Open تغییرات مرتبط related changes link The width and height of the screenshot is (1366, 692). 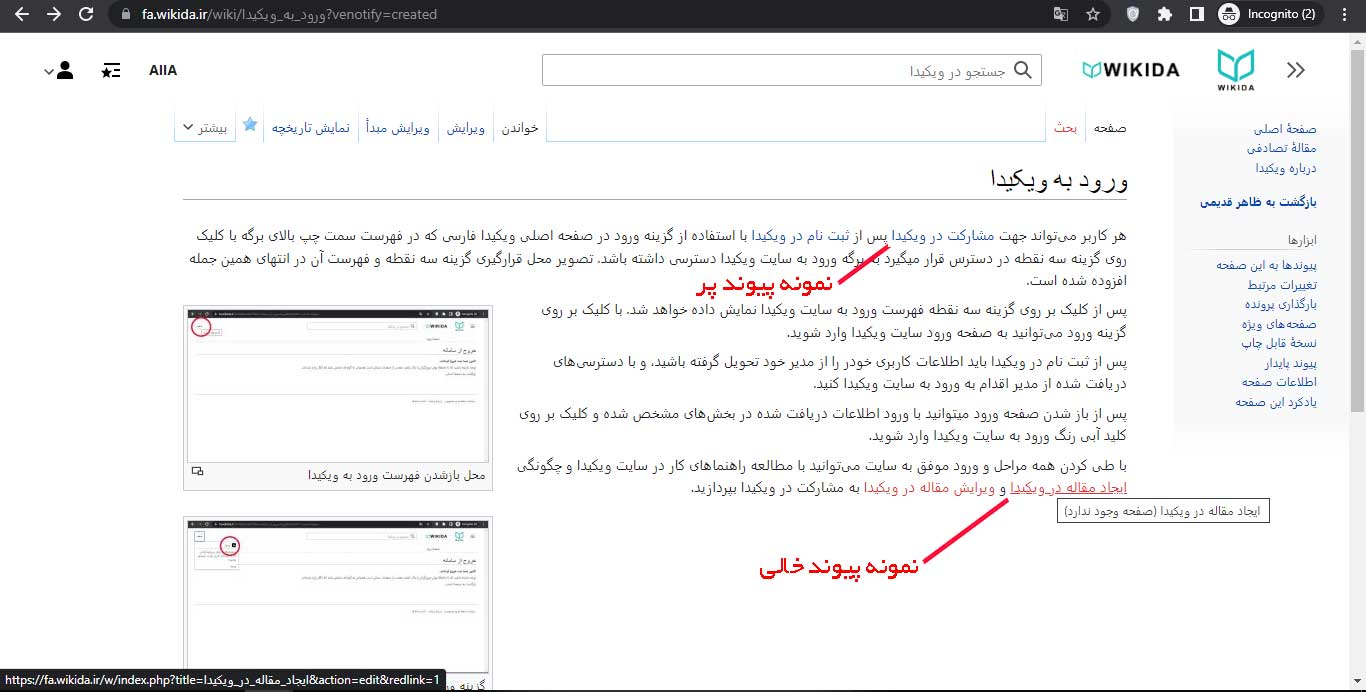point(1280,285)
